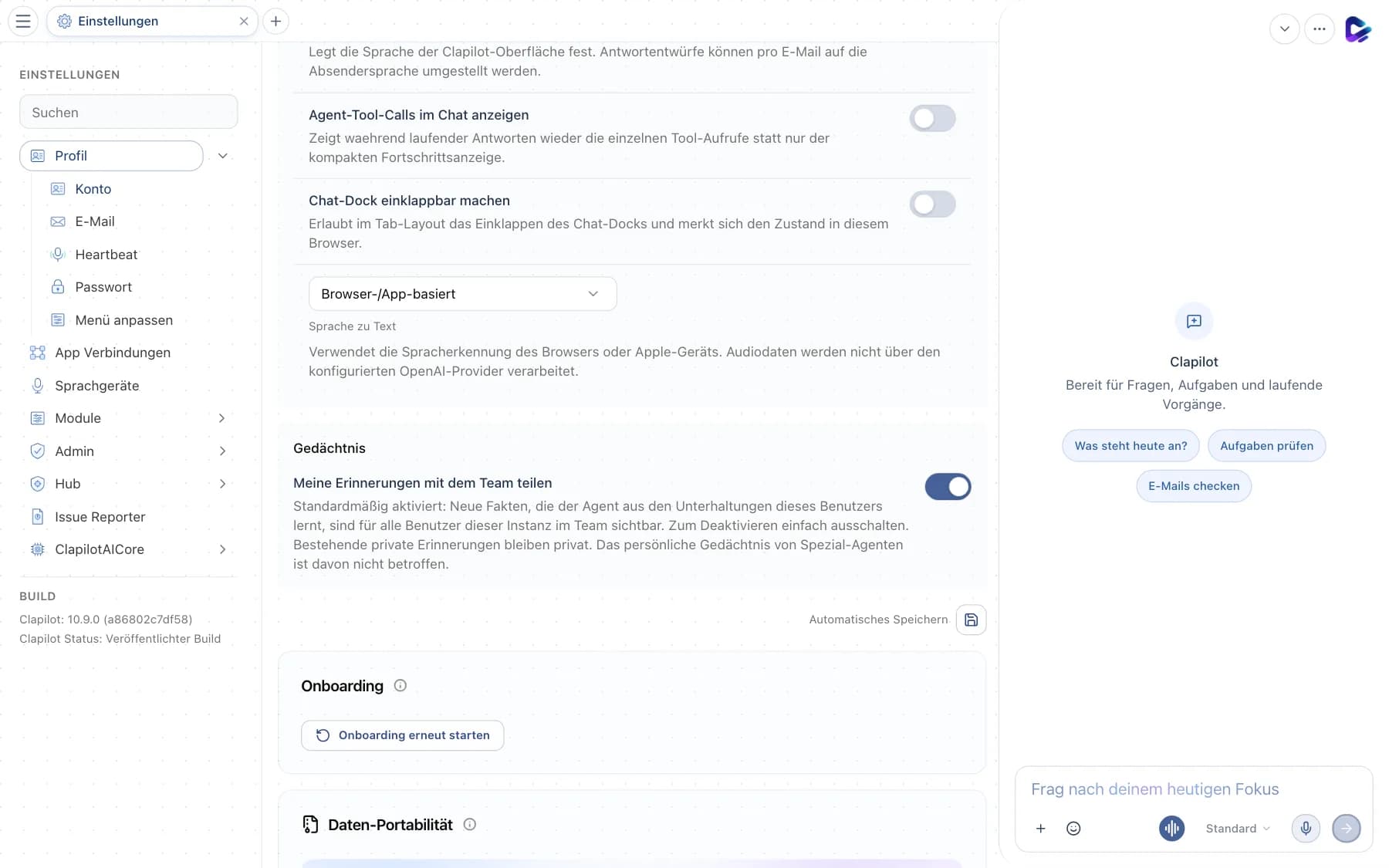Click the new chat bubble icon

[1194, 321]
